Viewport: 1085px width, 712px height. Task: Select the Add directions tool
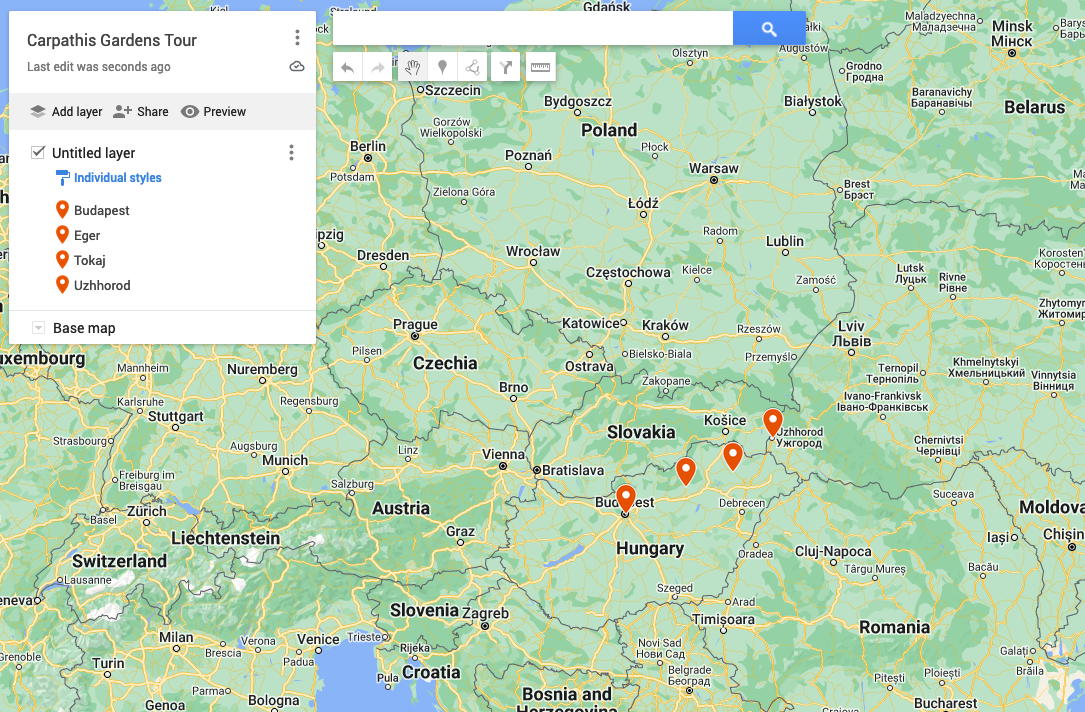505,65
